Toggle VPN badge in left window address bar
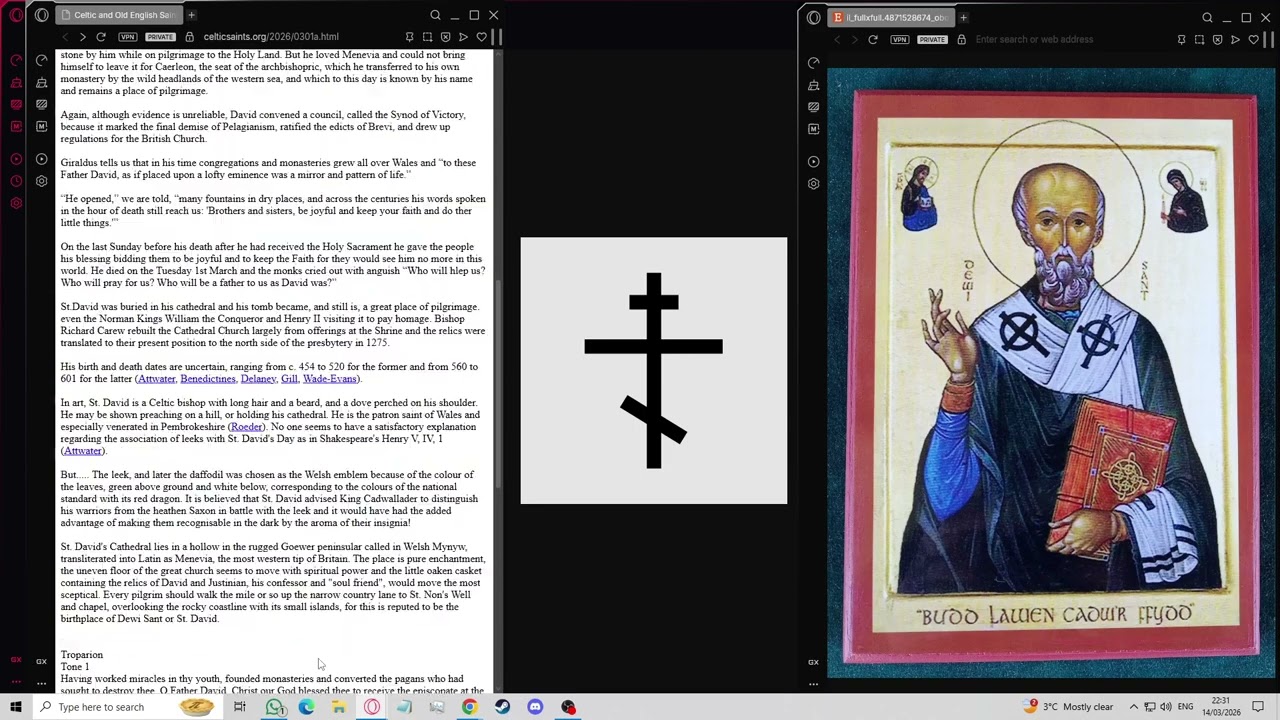The image size is (1280, 720). click(127, 37)
